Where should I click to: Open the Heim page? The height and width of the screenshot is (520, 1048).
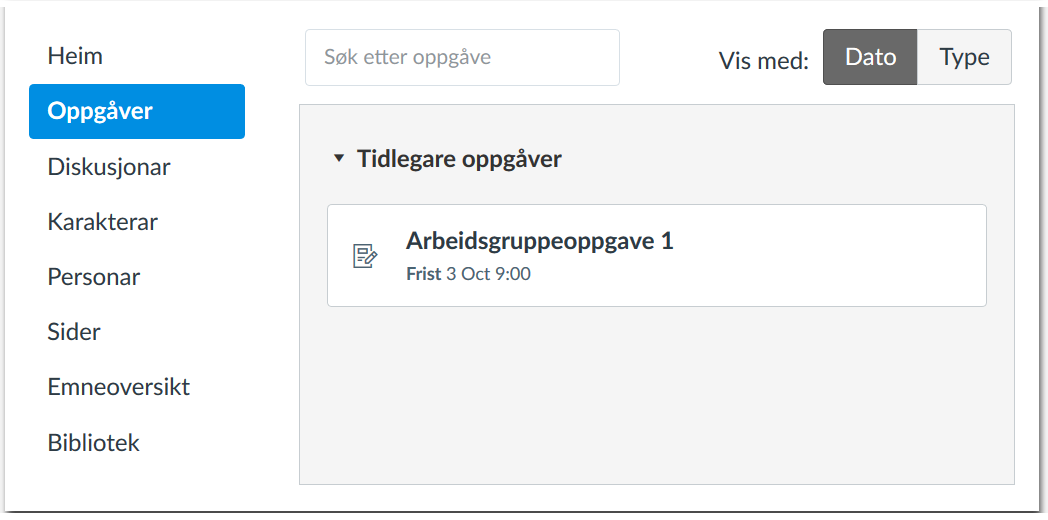tap(75, 56)
